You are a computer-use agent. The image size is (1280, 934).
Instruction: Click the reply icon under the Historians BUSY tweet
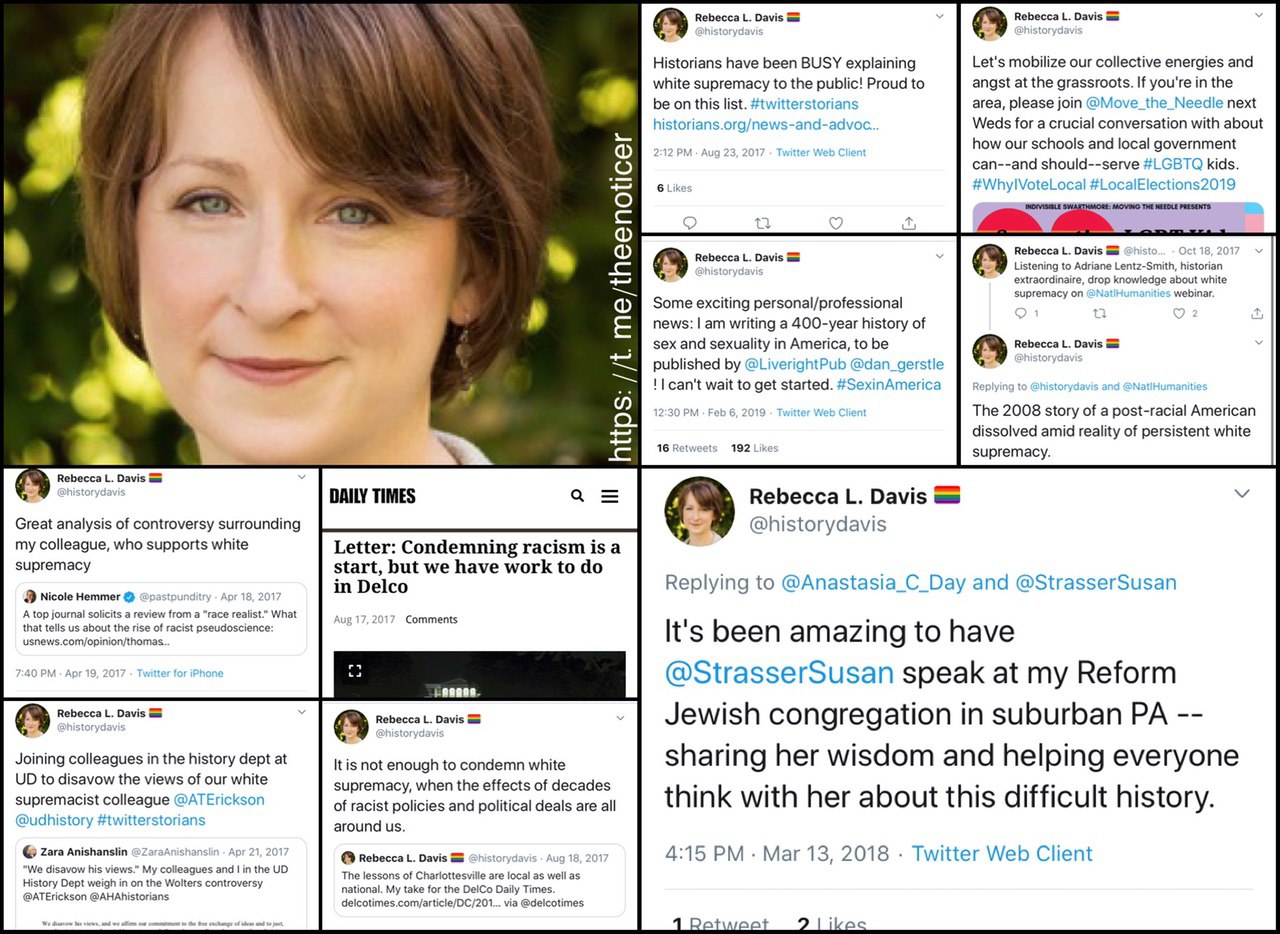pyautogui.click(x=690, y=223)
